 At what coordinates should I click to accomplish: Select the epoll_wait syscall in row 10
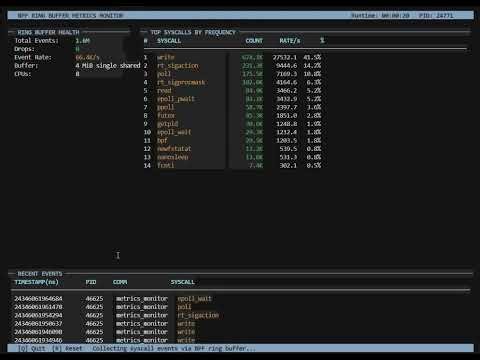(x=174, y=132)
